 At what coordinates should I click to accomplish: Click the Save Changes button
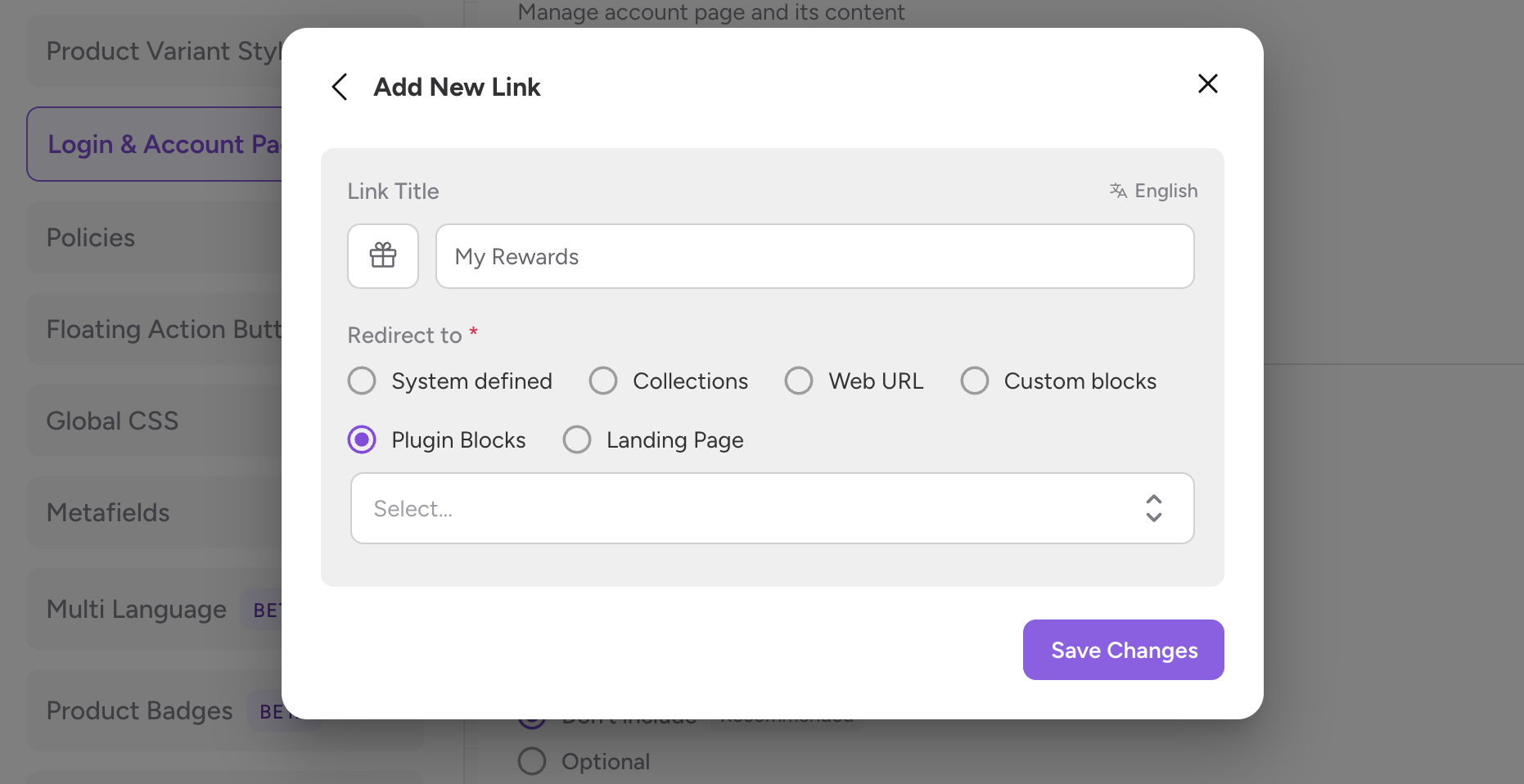[1123, 650]
